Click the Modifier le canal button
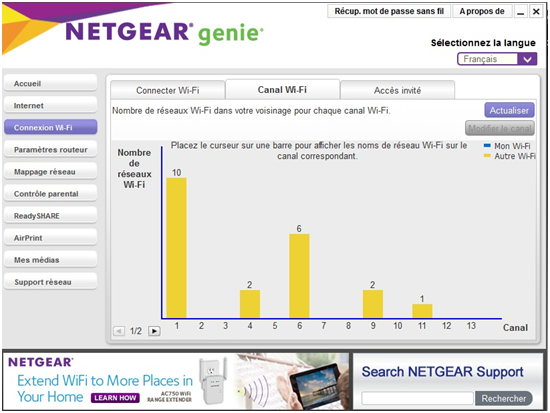 click(500, 128)
